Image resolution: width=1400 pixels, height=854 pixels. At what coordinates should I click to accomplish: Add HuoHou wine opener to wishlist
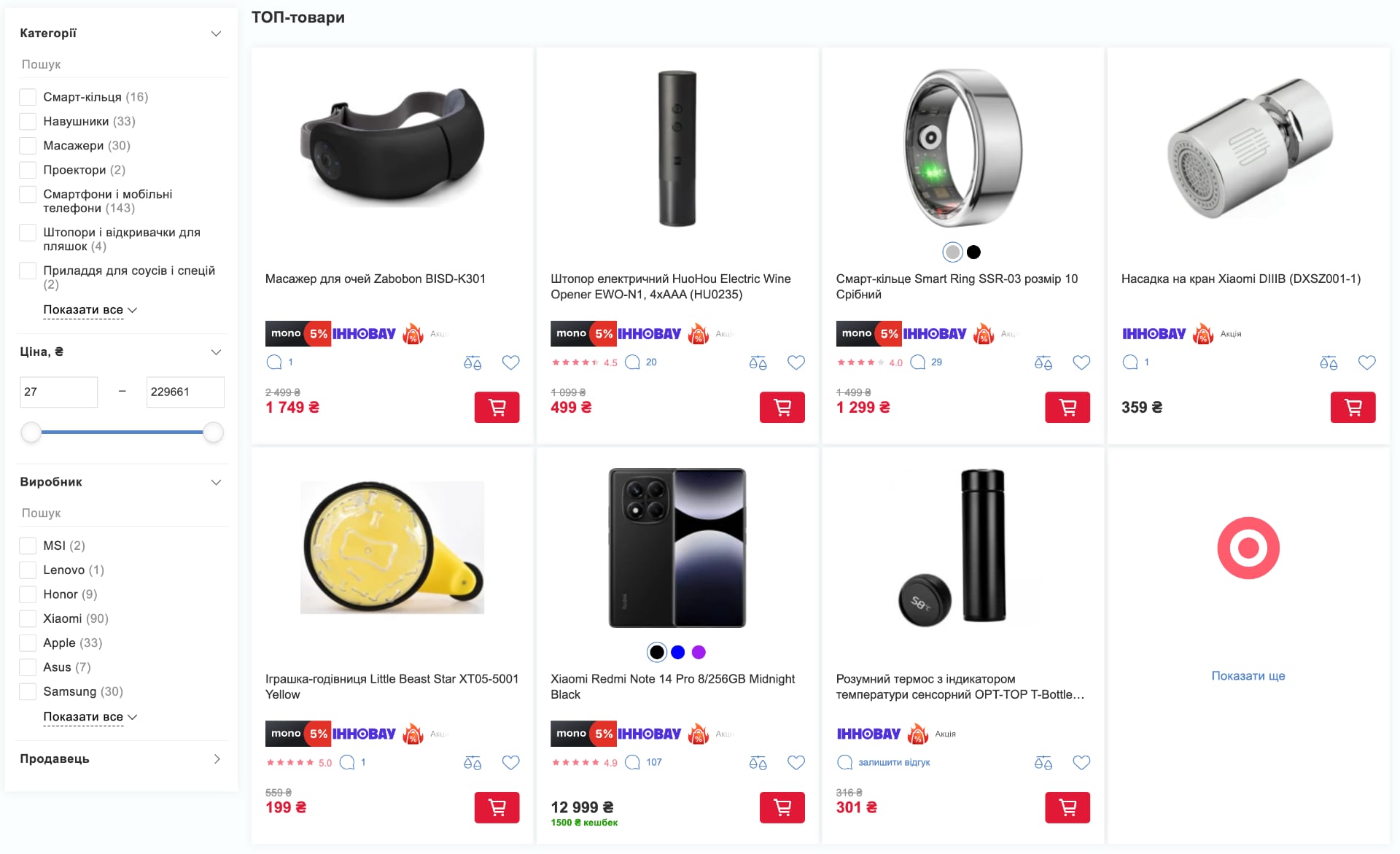pyautogui.click(x=796, y=362)
